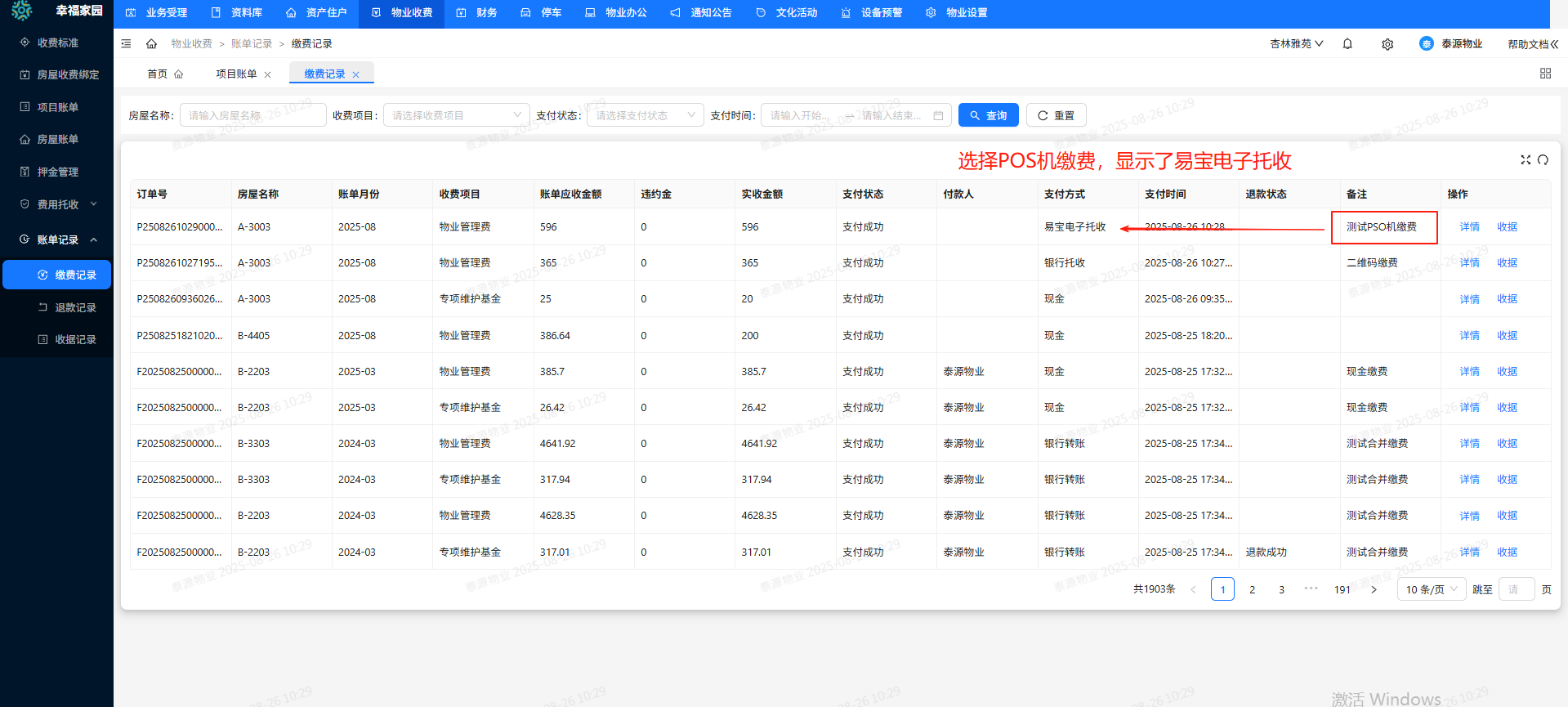The height and width of the screenshot is (707, 1568).
Task: Open 详情 for the 易宝电子托收 row
Action: click(x=1469, y=227)
